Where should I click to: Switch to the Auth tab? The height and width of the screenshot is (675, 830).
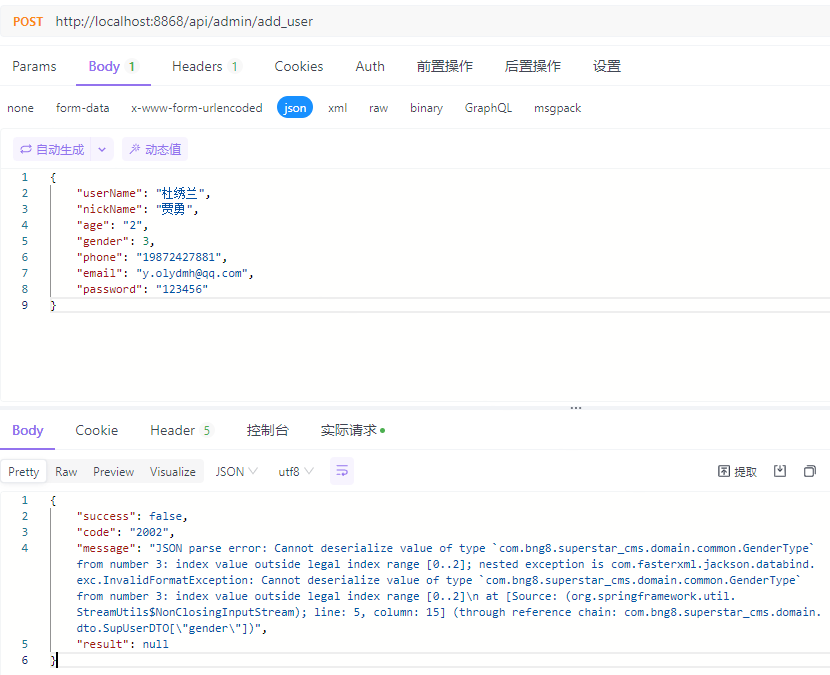click(370, 66)
